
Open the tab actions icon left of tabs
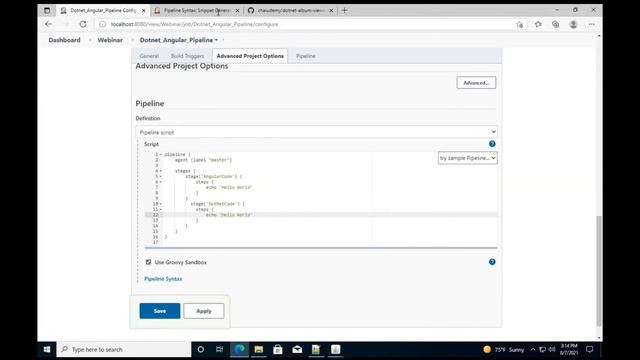pos(47,10)
